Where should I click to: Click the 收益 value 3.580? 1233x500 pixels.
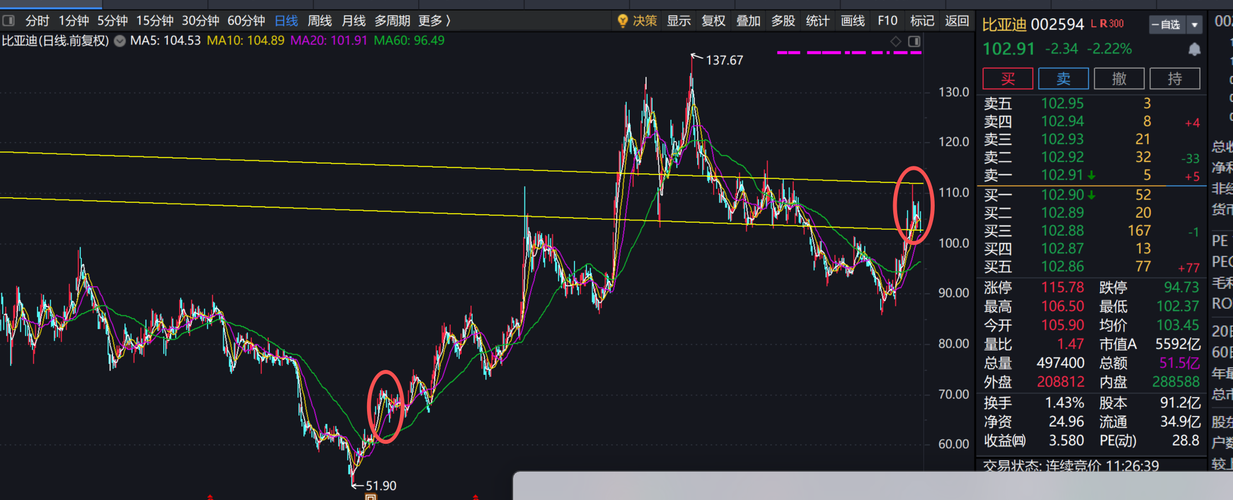[x=1065, y=440]
